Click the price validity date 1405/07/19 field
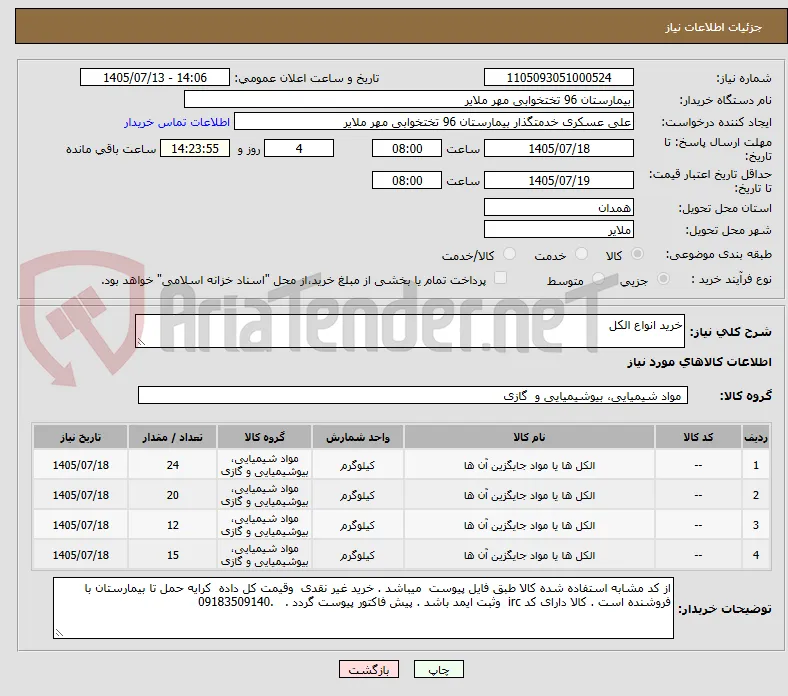Viewport: 788px width, 696px height. (x=559, y=180)
